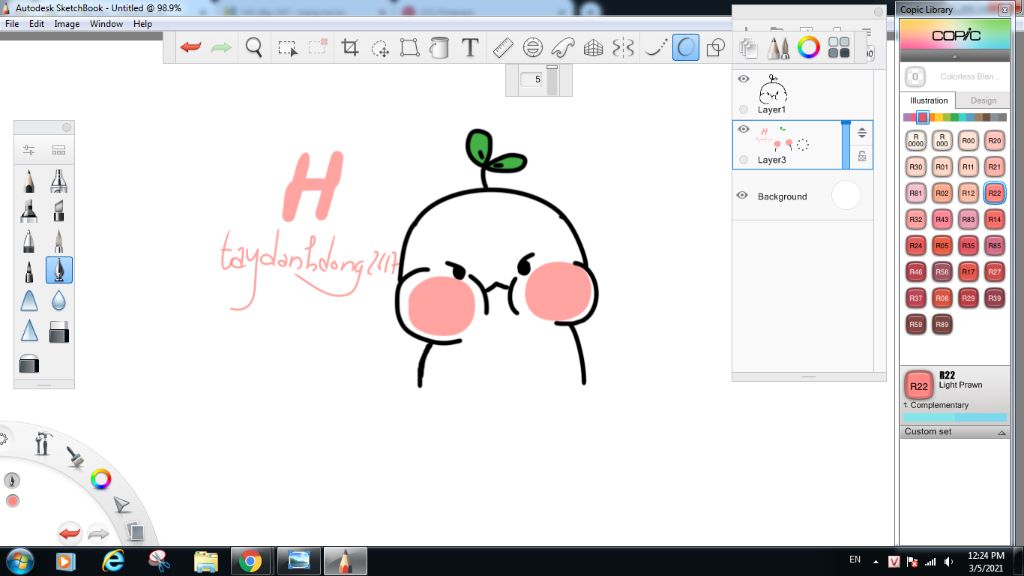Select the highlighted Inking Pen brush
Image resolution: width=1024 pixels, height=576 pixels.
(59, 270)
